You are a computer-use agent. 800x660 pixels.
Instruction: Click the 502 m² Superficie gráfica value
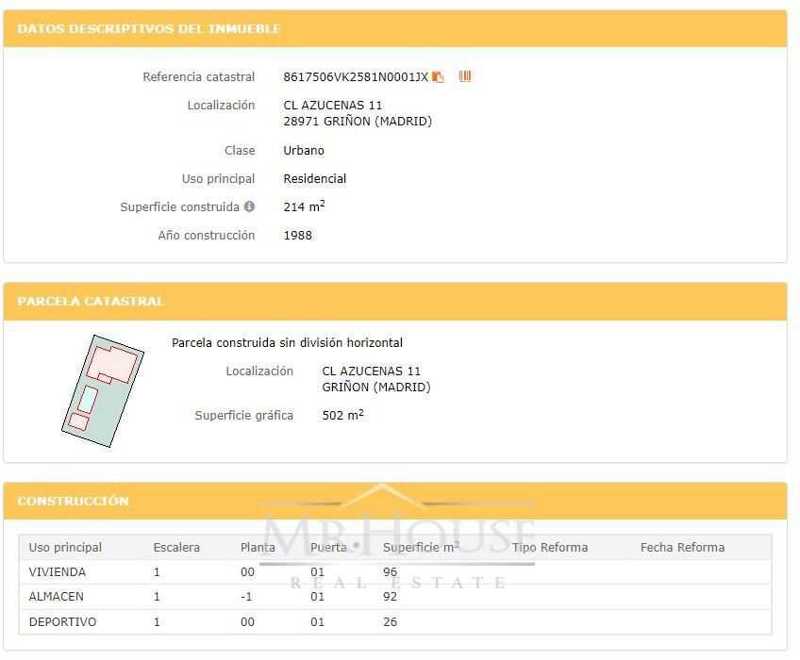pyautogui.click(x=343, y=415)
